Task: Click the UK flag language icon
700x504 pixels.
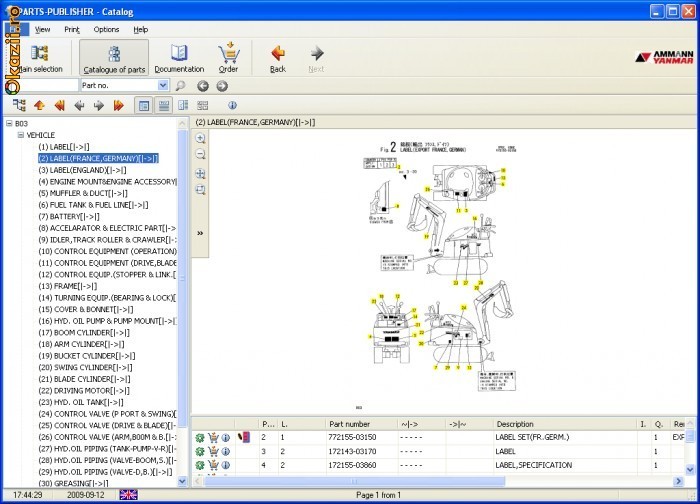Action: [128, 495]
